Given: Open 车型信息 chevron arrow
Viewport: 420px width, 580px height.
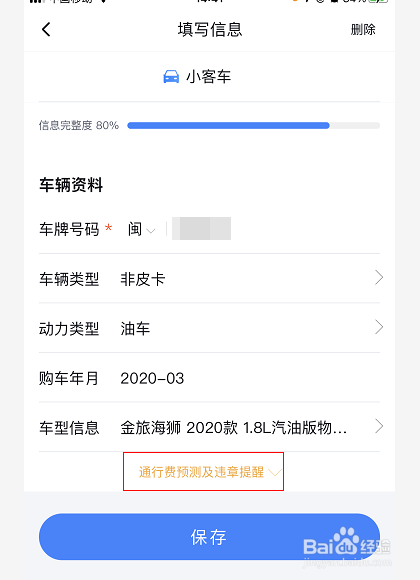Looking at the screenshot, I should tap(379, 426).
